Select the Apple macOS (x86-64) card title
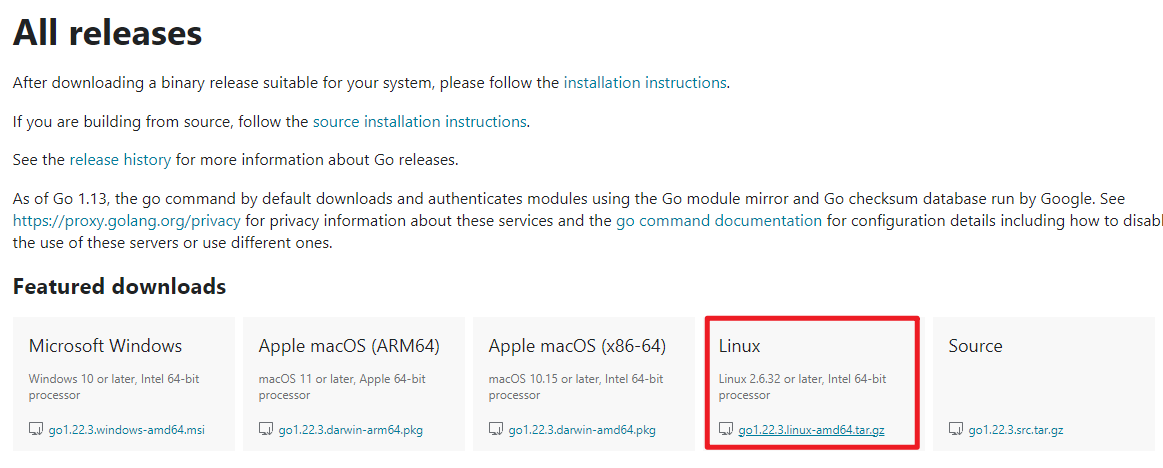The width and height of the screenshot is (1163, 468). [x=577, y=346]
